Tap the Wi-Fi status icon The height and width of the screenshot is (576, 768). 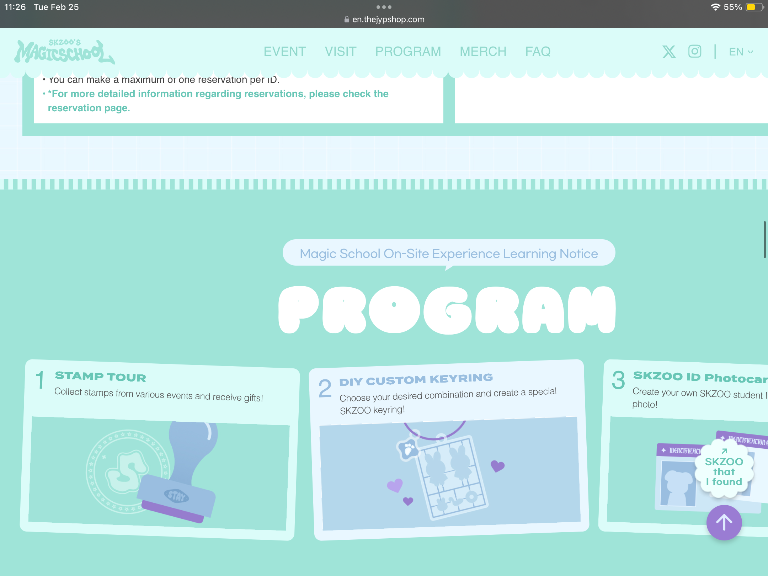(715, 7)
